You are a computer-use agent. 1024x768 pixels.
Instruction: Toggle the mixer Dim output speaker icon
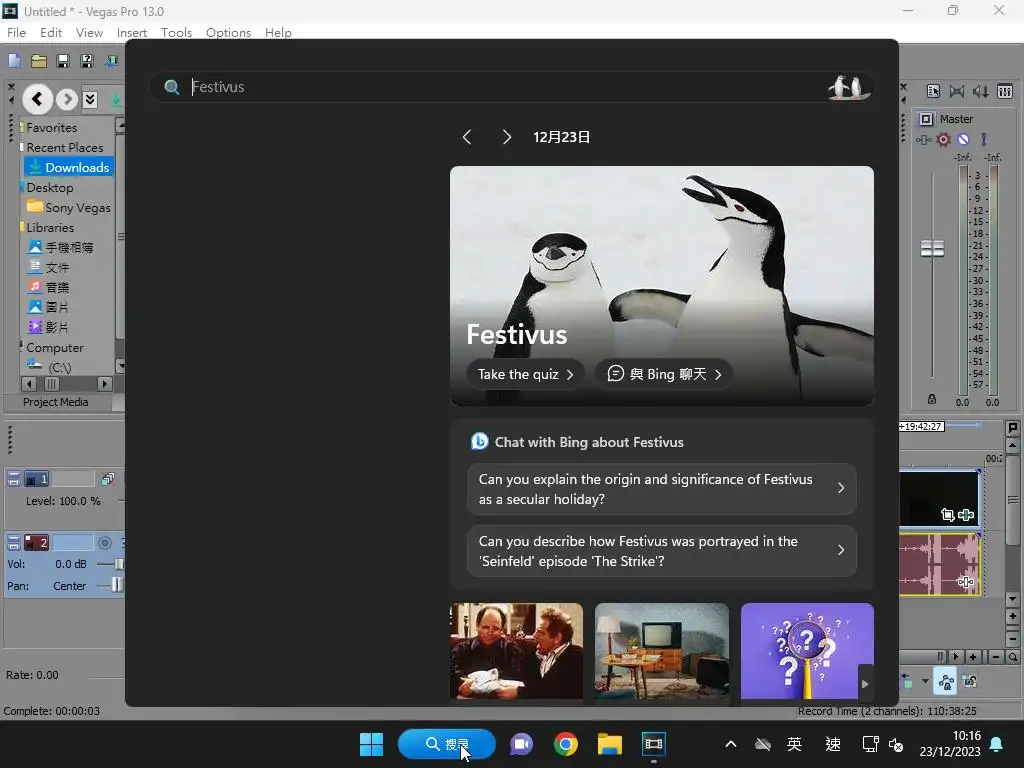click(981, 91)
